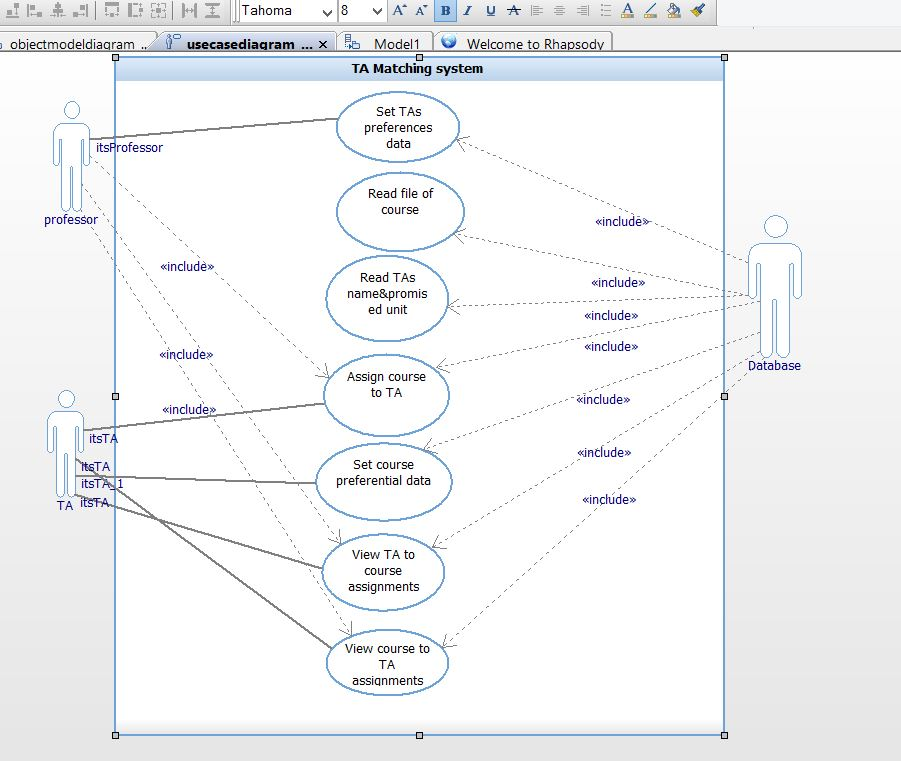Click the bulleted list icon
Screen dimensions: 901x761
point(605,11)
